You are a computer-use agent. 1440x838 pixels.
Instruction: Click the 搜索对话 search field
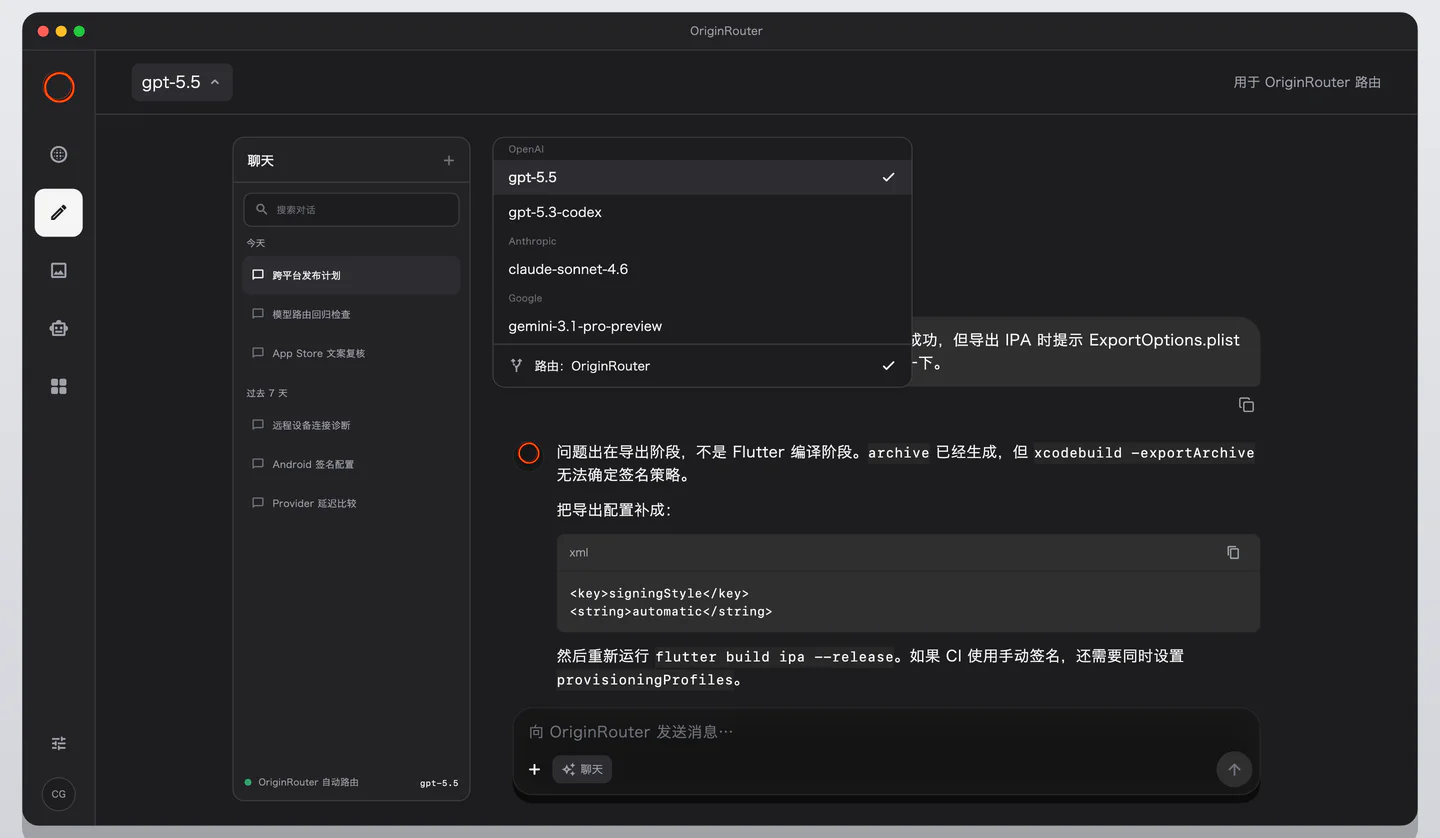(x=351, y=210)
